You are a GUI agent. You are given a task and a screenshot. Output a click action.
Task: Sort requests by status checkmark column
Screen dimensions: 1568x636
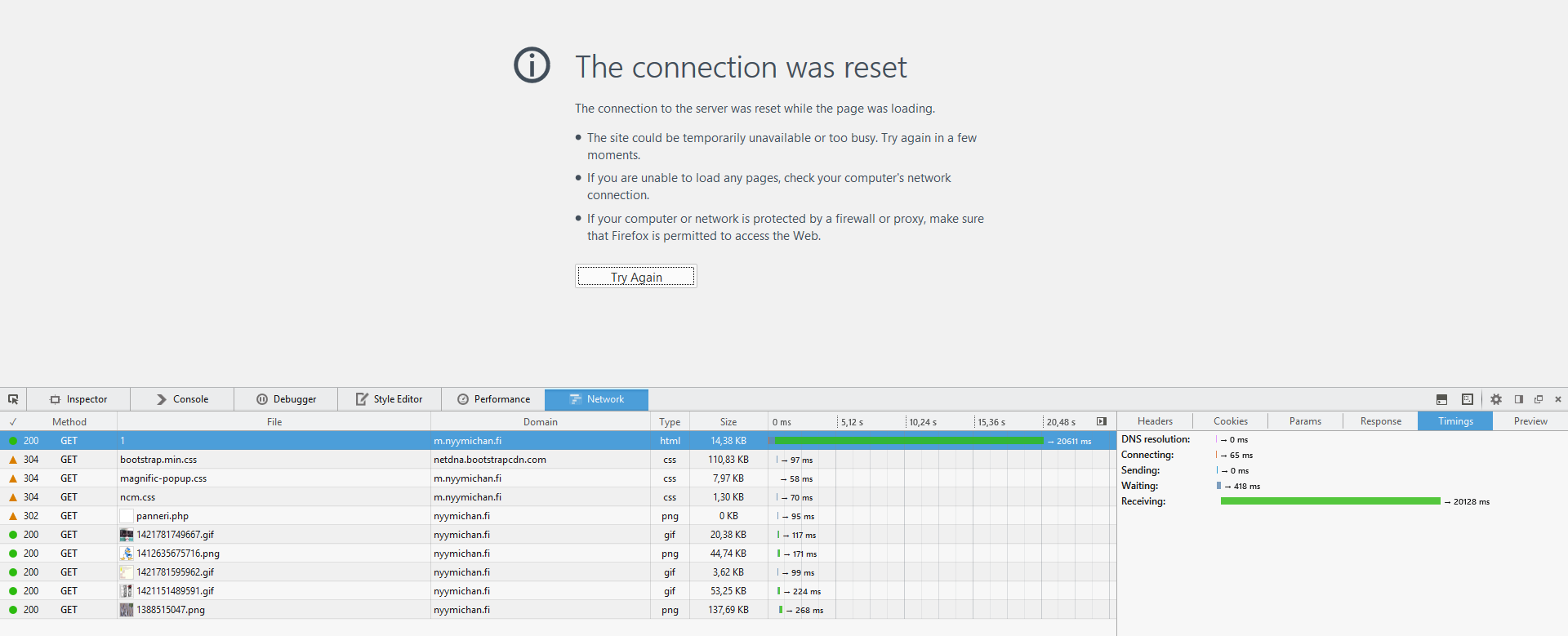click(x=13, y=422)
